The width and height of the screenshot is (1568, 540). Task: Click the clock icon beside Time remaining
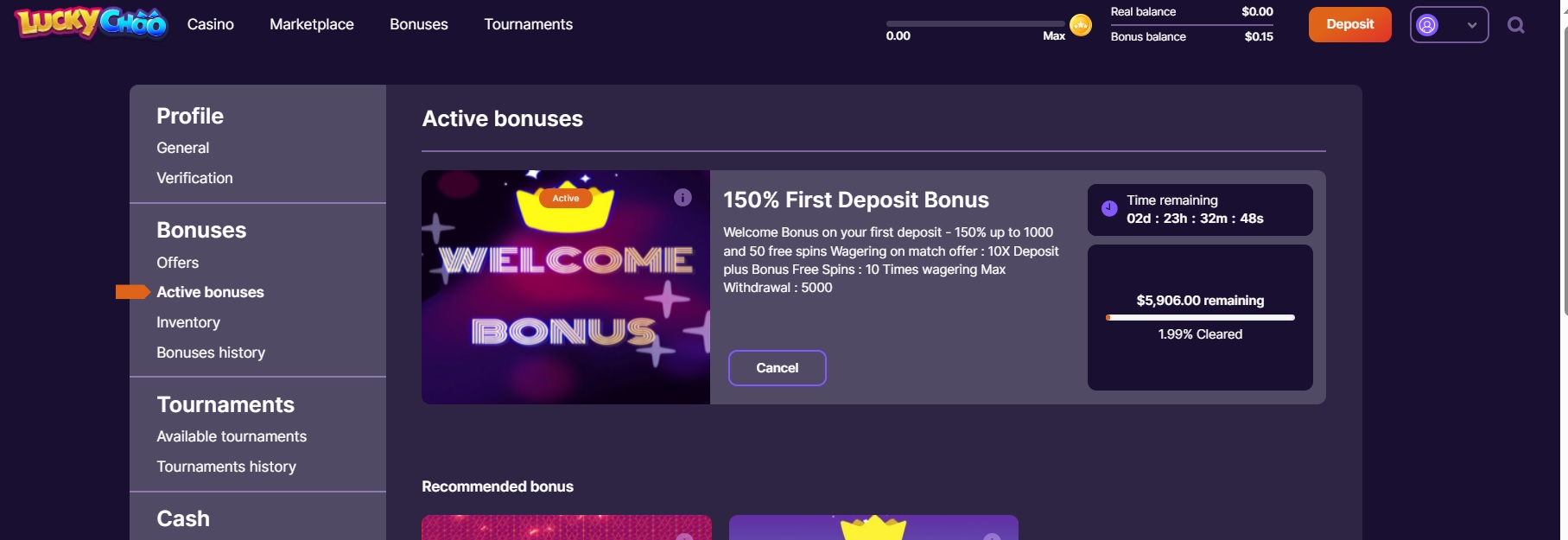pos(1109,208)
